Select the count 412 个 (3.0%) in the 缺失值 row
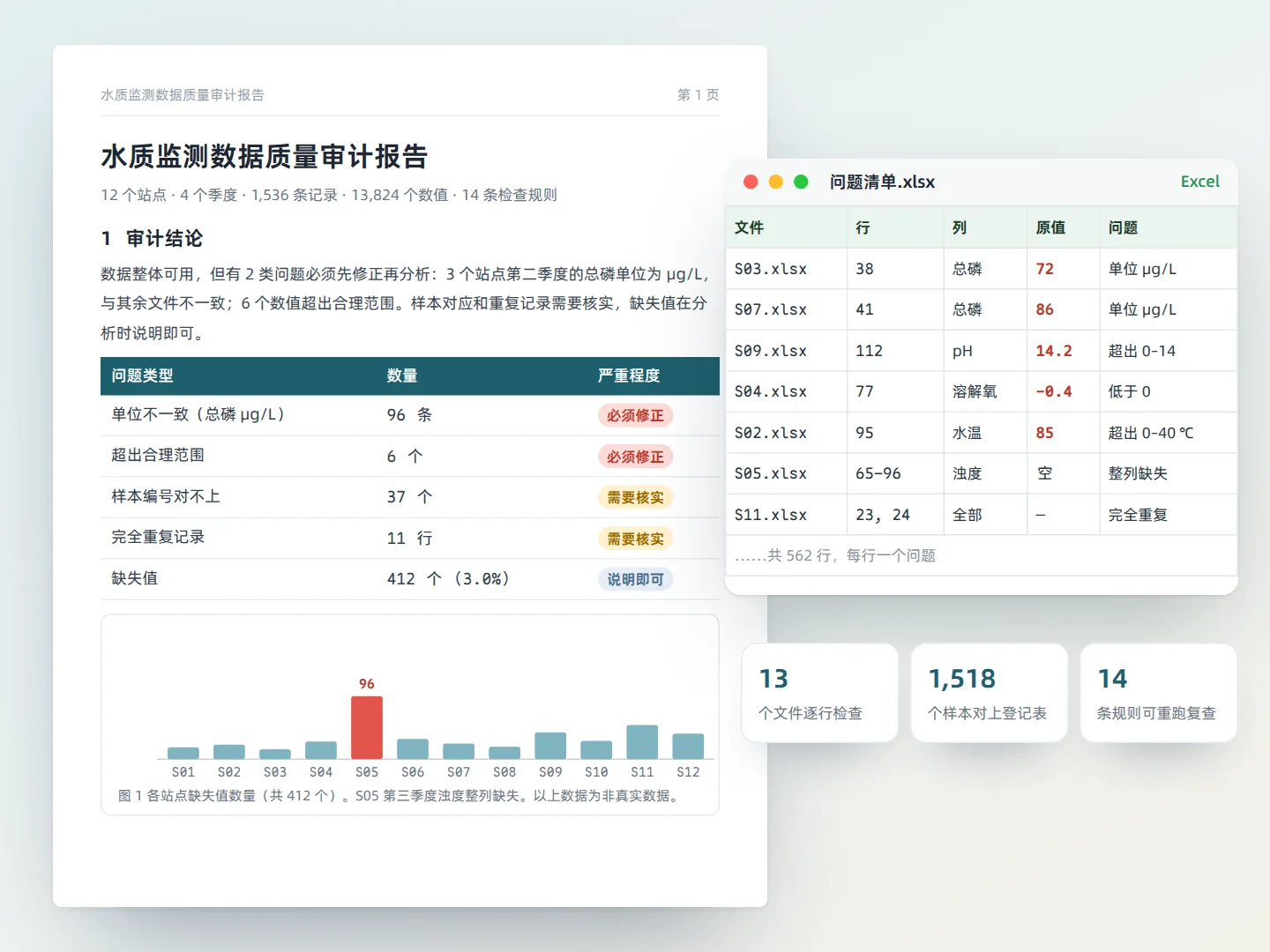This screenshot has height=952, width=1270. (x=448, y=578)
